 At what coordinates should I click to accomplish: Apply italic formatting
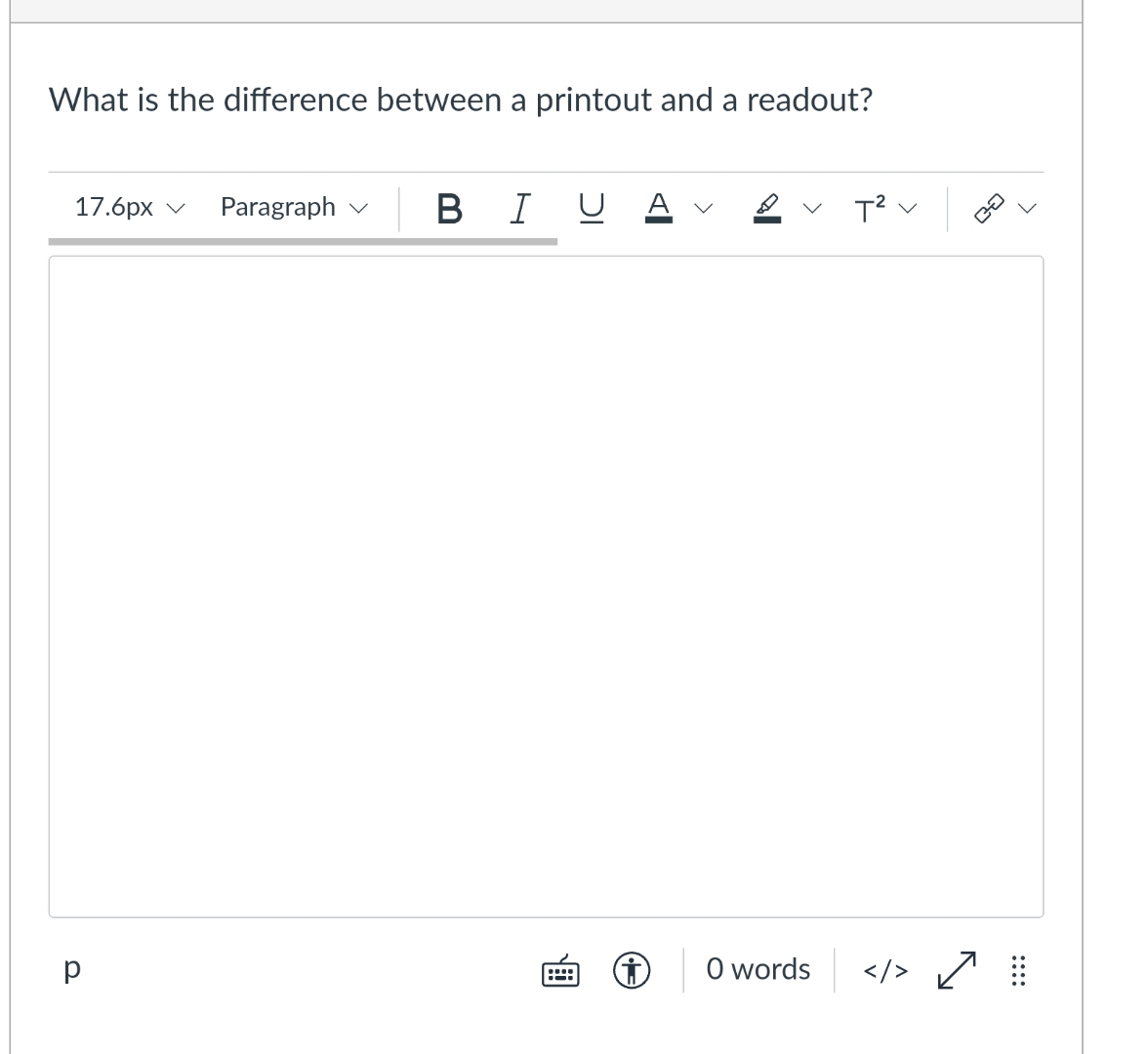520,207
